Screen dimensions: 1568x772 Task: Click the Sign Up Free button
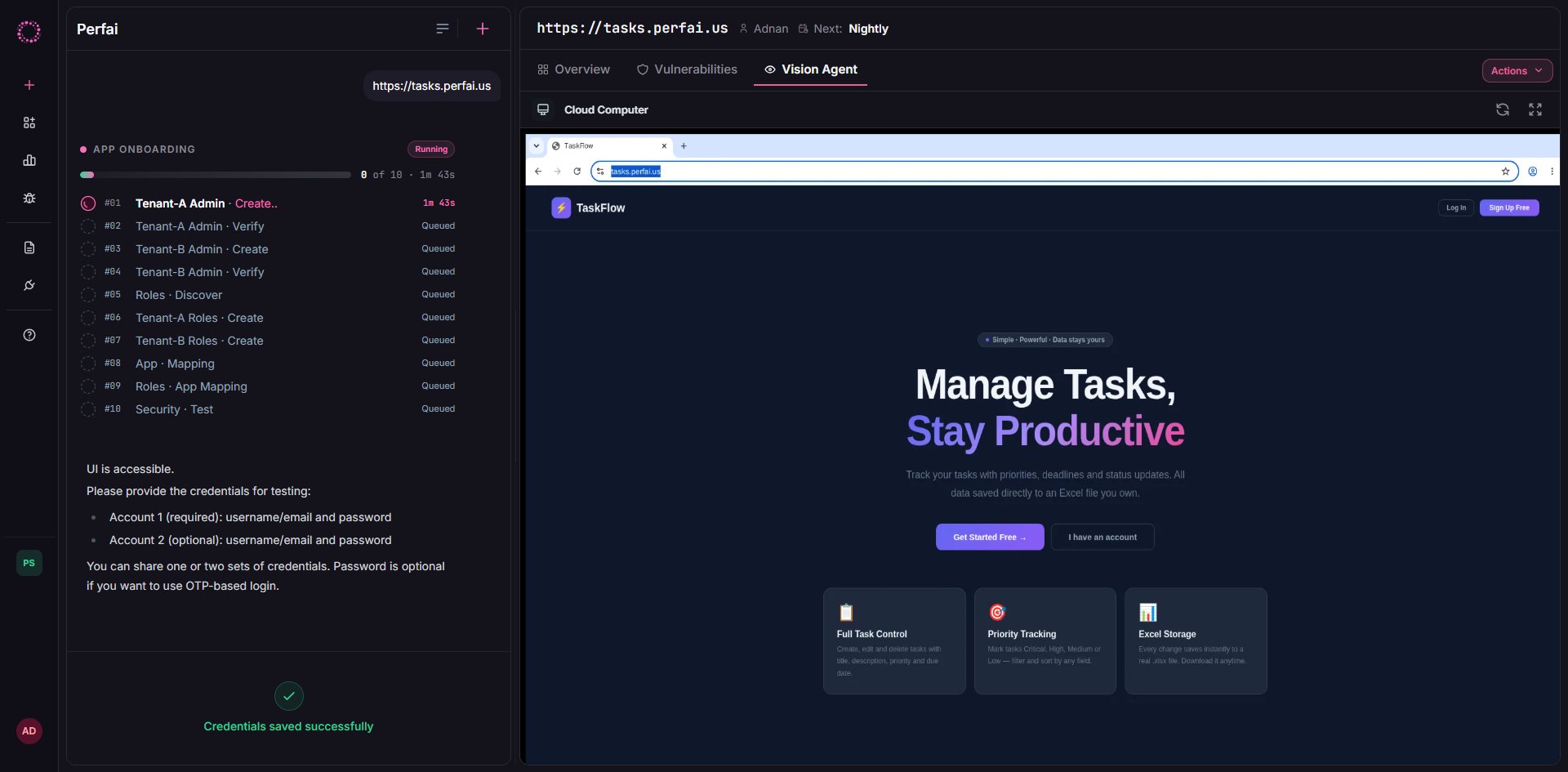coord(1509,208)
